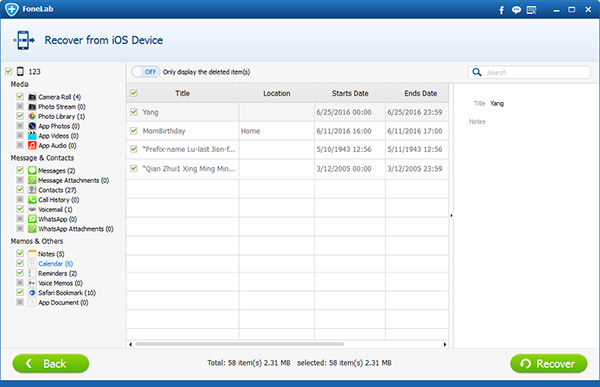
Task: Select the Qian Zhui1 Xing Ming event row
Action: [x=287, y=168]
